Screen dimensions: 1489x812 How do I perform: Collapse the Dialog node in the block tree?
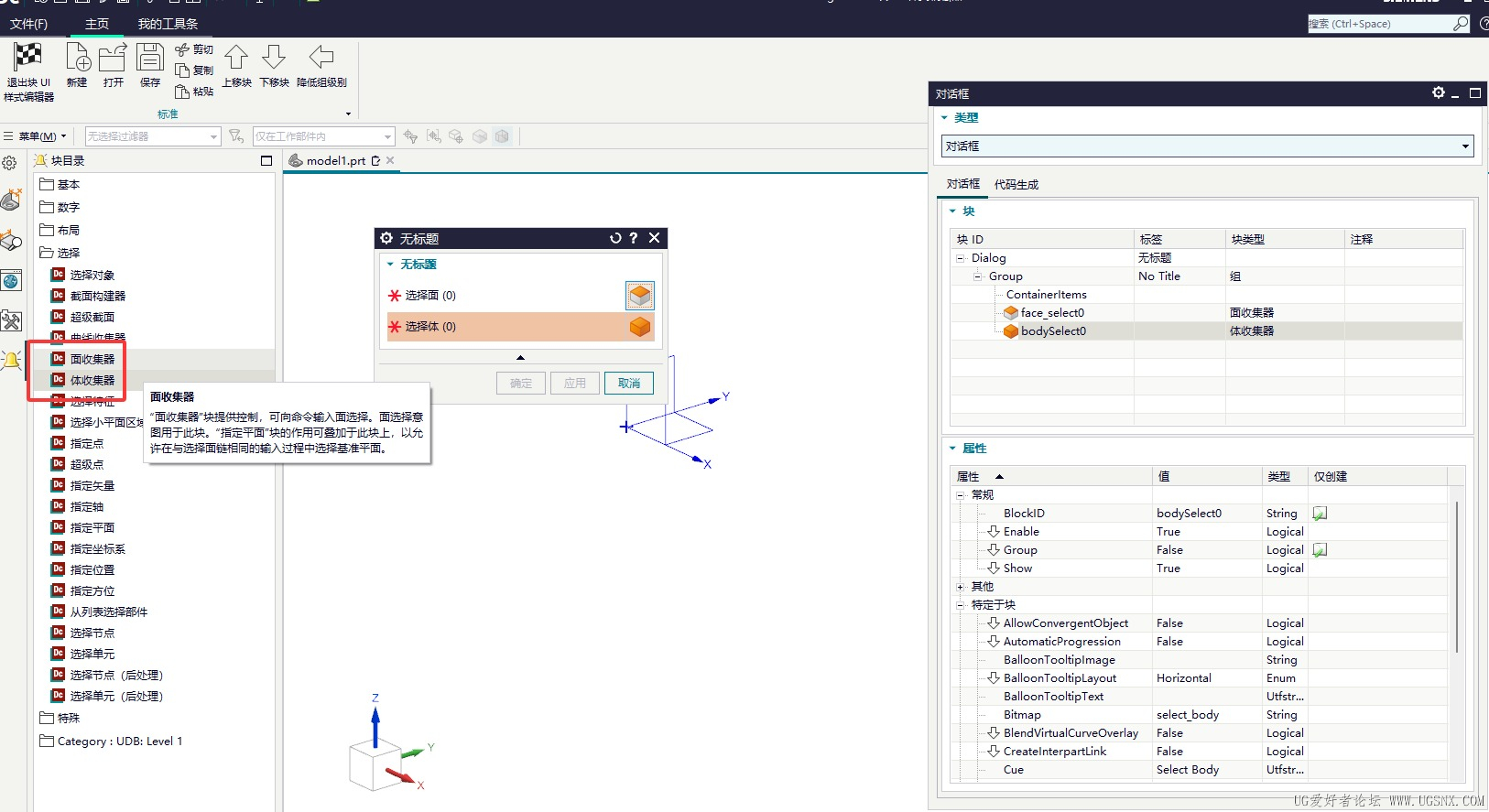(x=961, y=258)
